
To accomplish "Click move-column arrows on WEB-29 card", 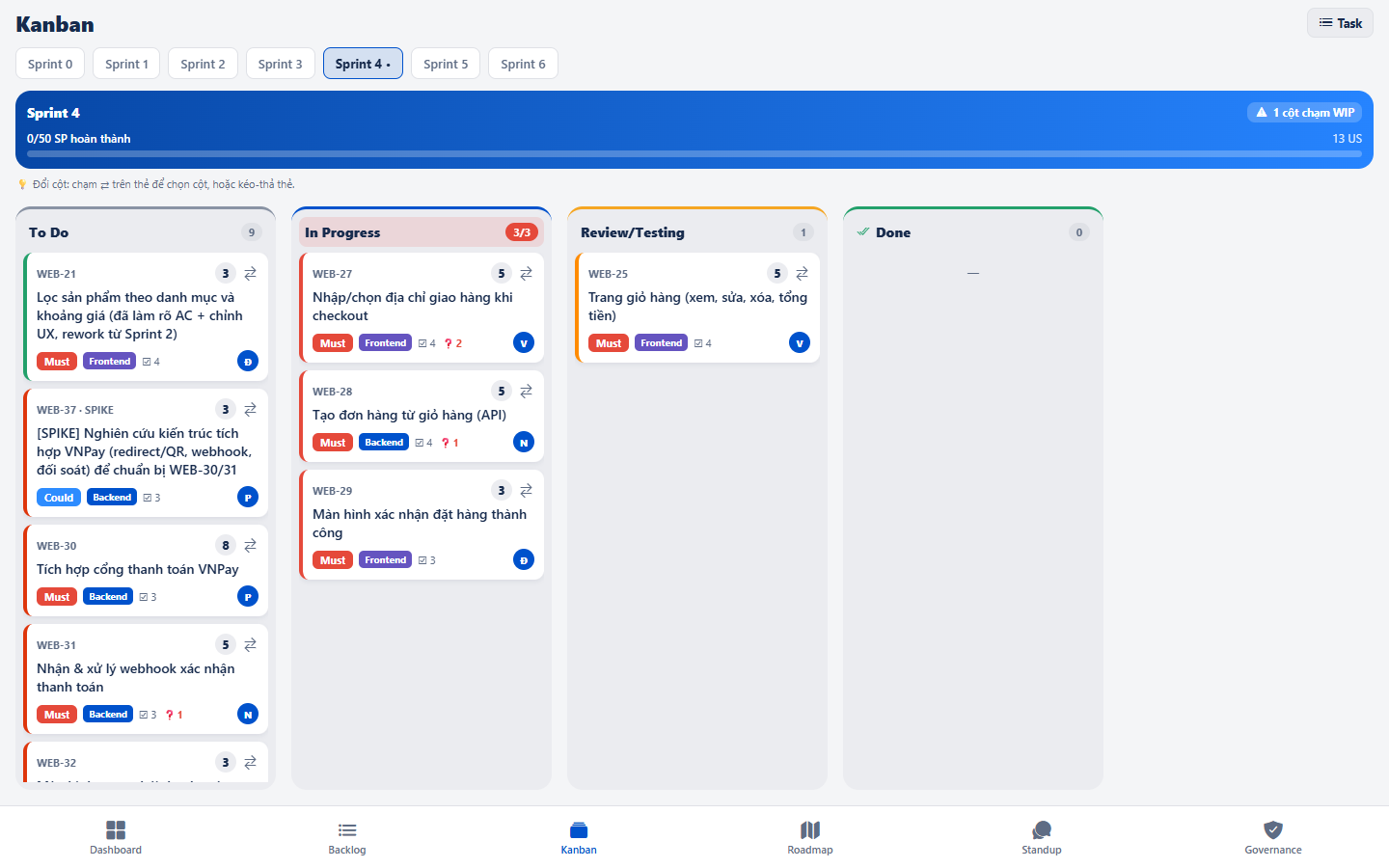I will point(526,491).
